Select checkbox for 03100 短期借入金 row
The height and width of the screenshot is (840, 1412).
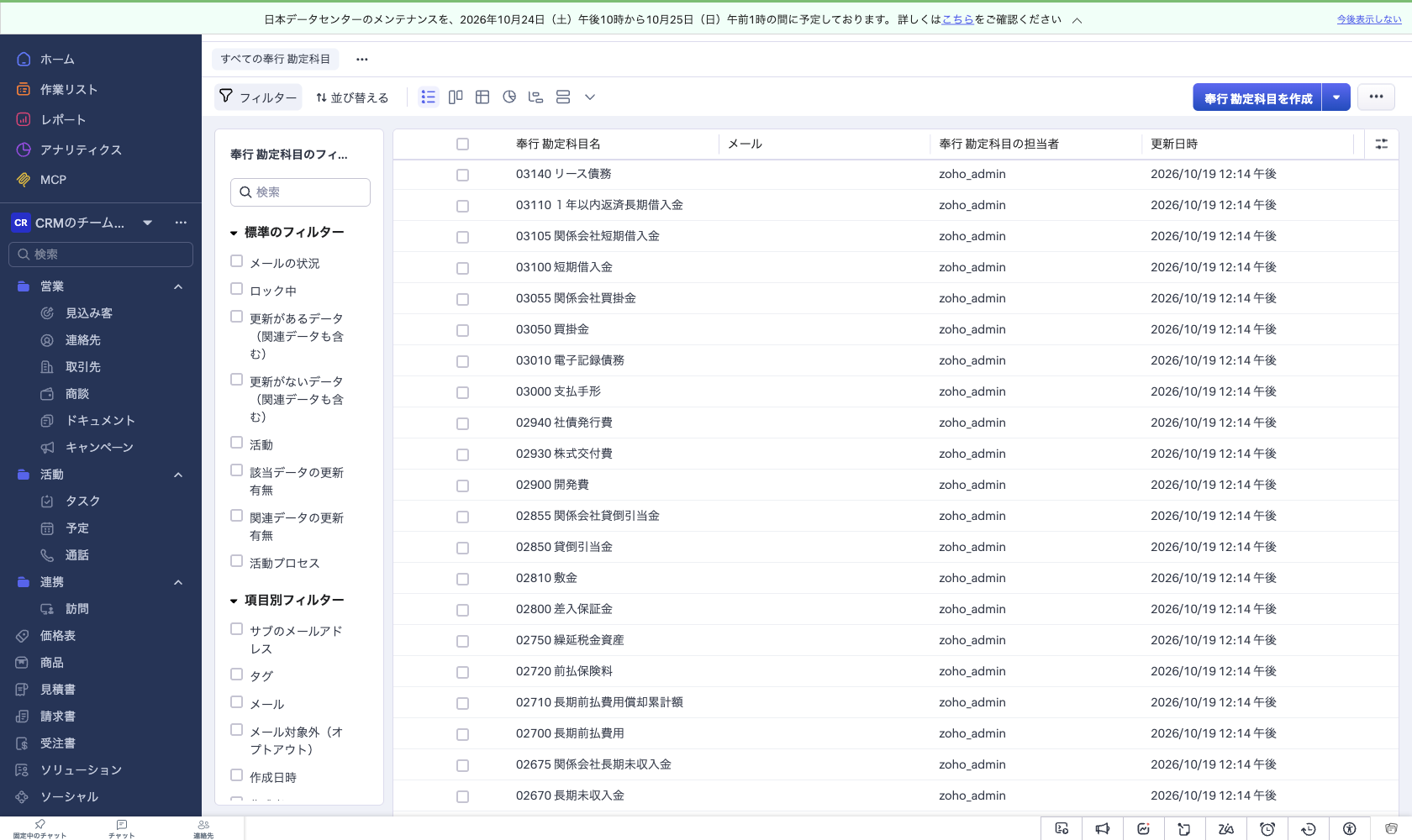[x=462, y=268]
